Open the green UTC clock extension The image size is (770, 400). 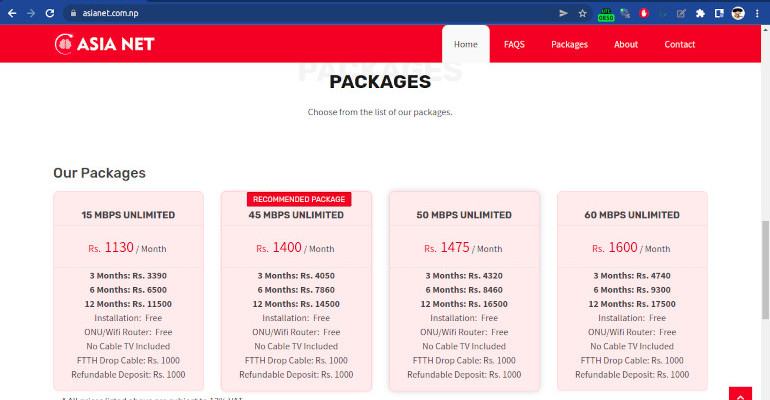coord(606,14)
